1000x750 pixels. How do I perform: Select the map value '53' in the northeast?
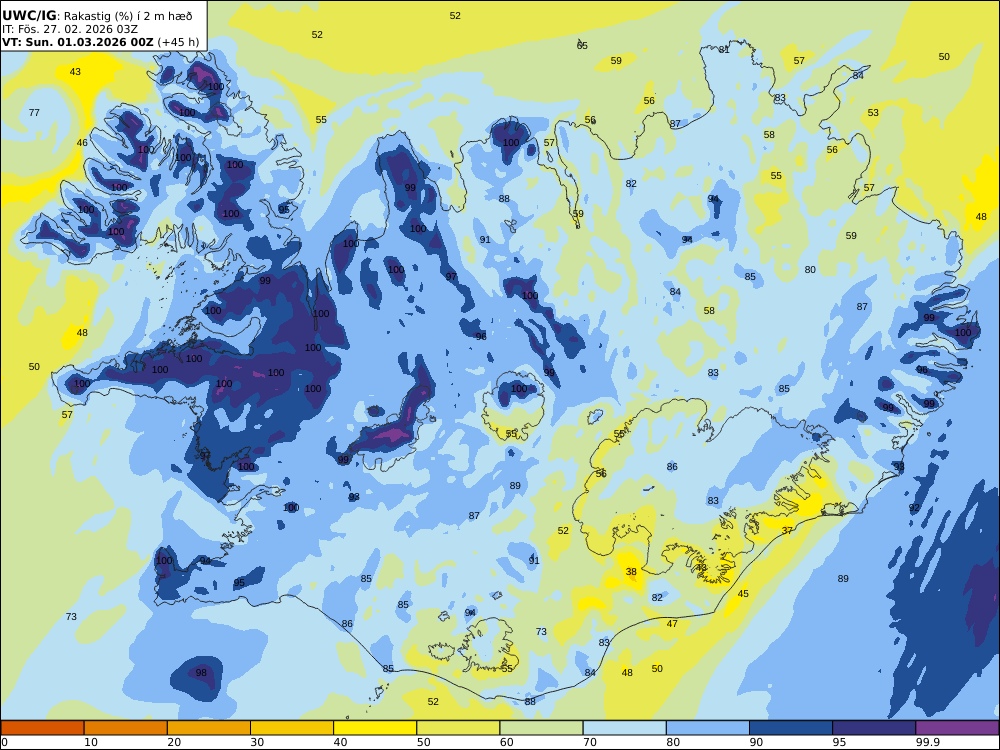pos(873,112)
